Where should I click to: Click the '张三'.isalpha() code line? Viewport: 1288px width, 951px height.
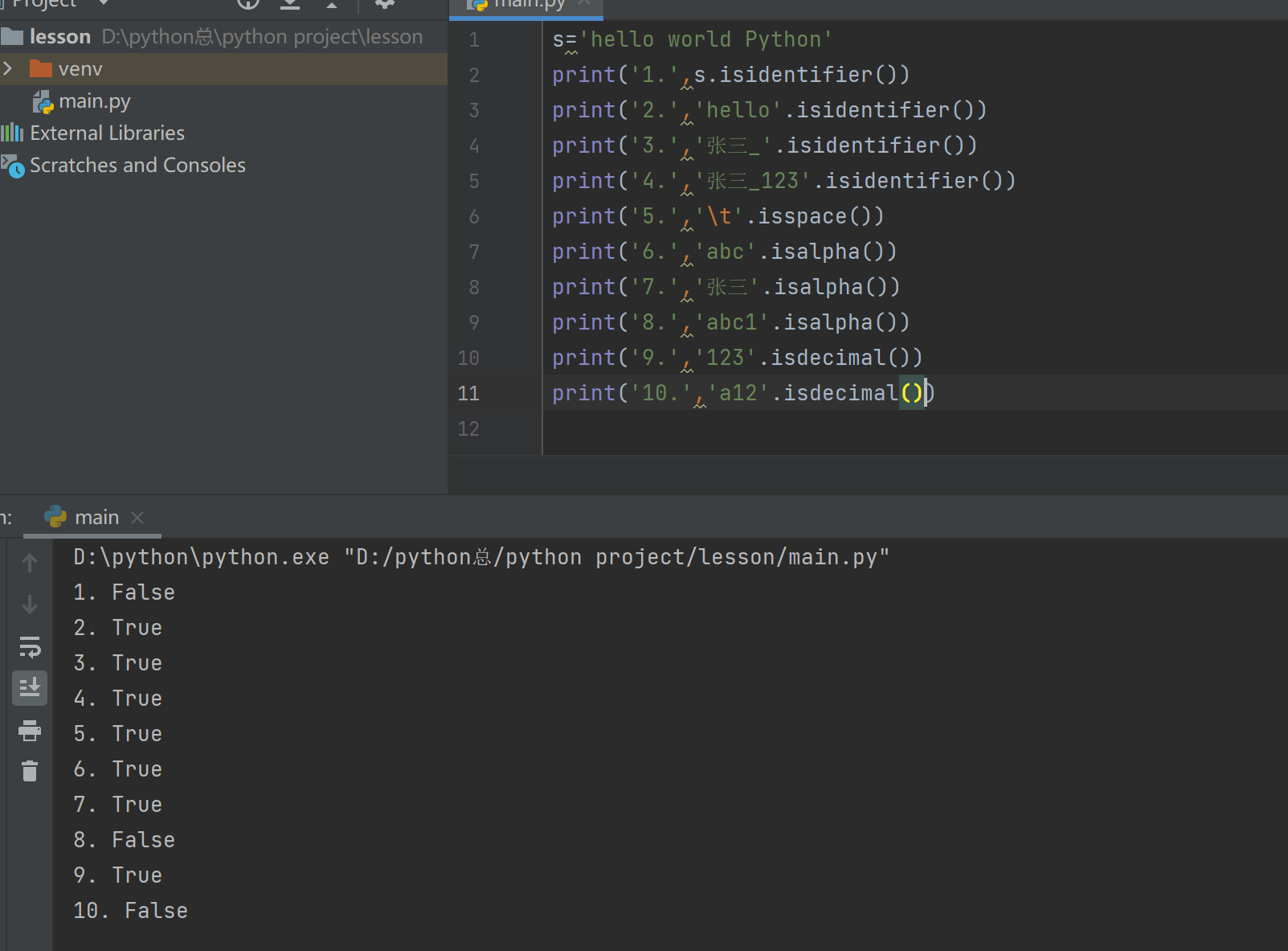pyautogui.click(x=726, y=287)
